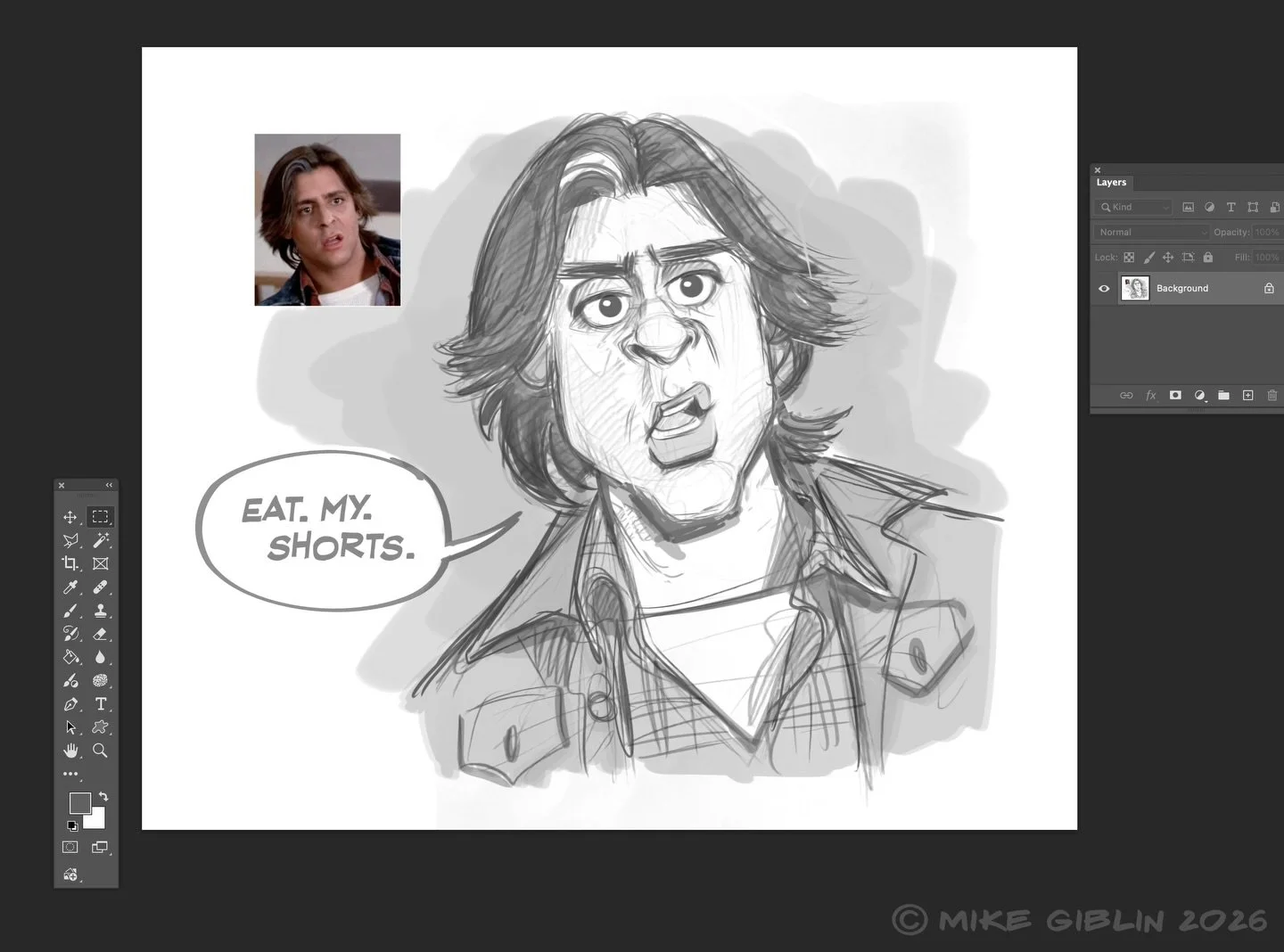This screenshot has height=952, width=1284.
Task: Choose the Brush tool
Action: tap(70, 611)
